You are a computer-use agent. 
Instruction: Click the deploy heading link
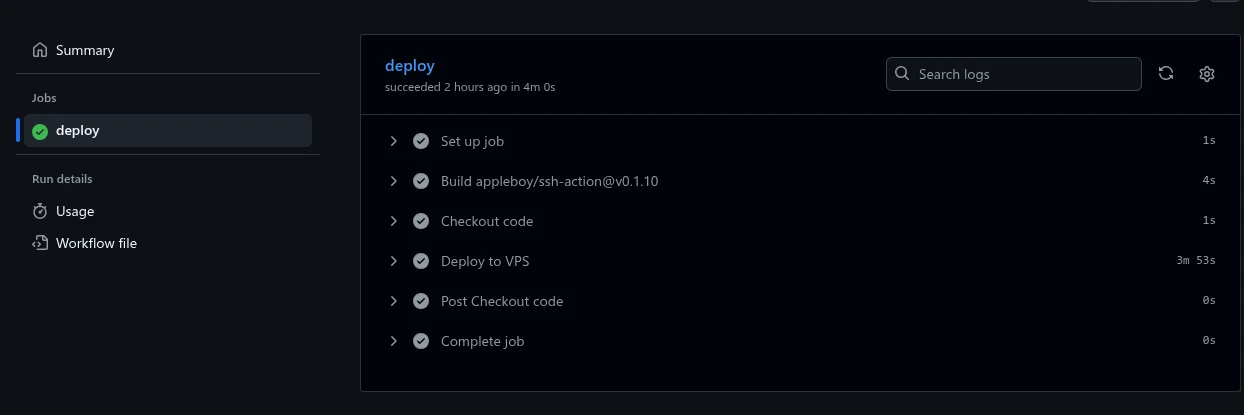410,66
